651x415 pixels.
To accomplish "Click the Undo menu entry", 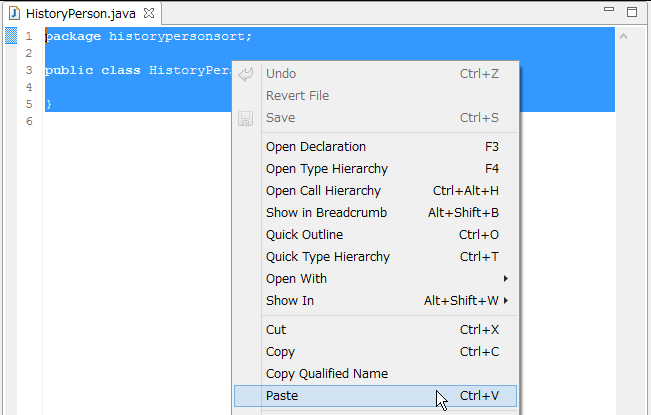I will point(375,74).
